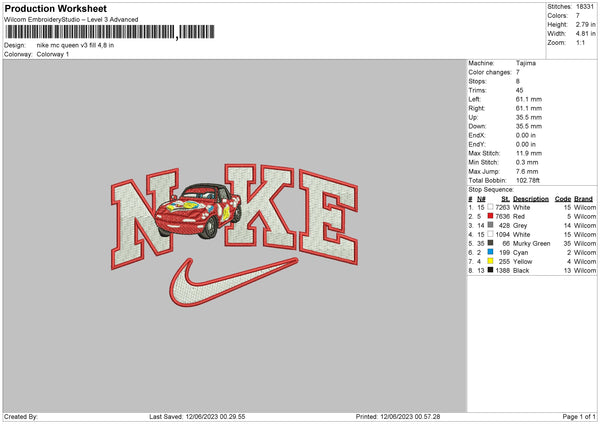Click the grey color swatch in stop sequence

(490, 225)
